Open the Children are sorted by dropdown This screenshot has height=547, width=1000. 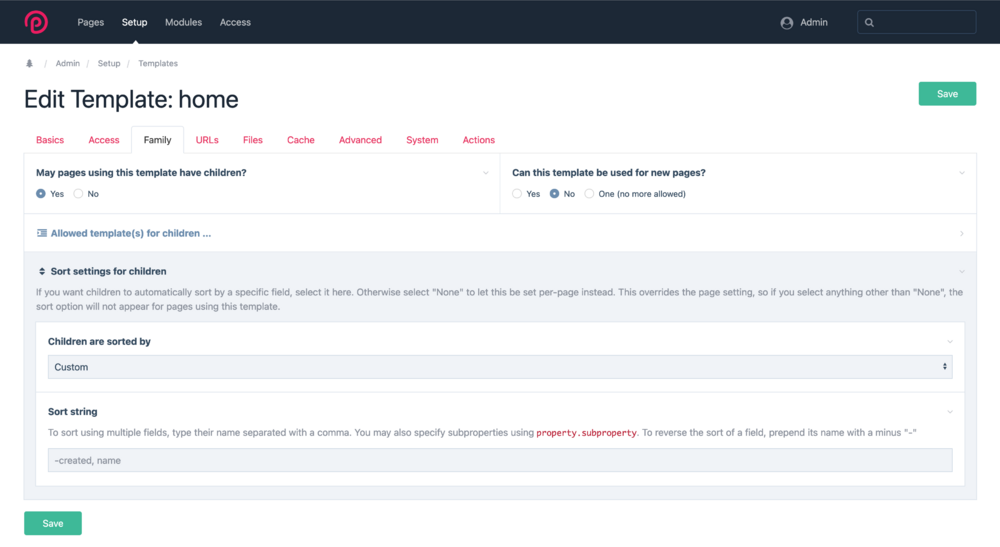coord(500,367)
